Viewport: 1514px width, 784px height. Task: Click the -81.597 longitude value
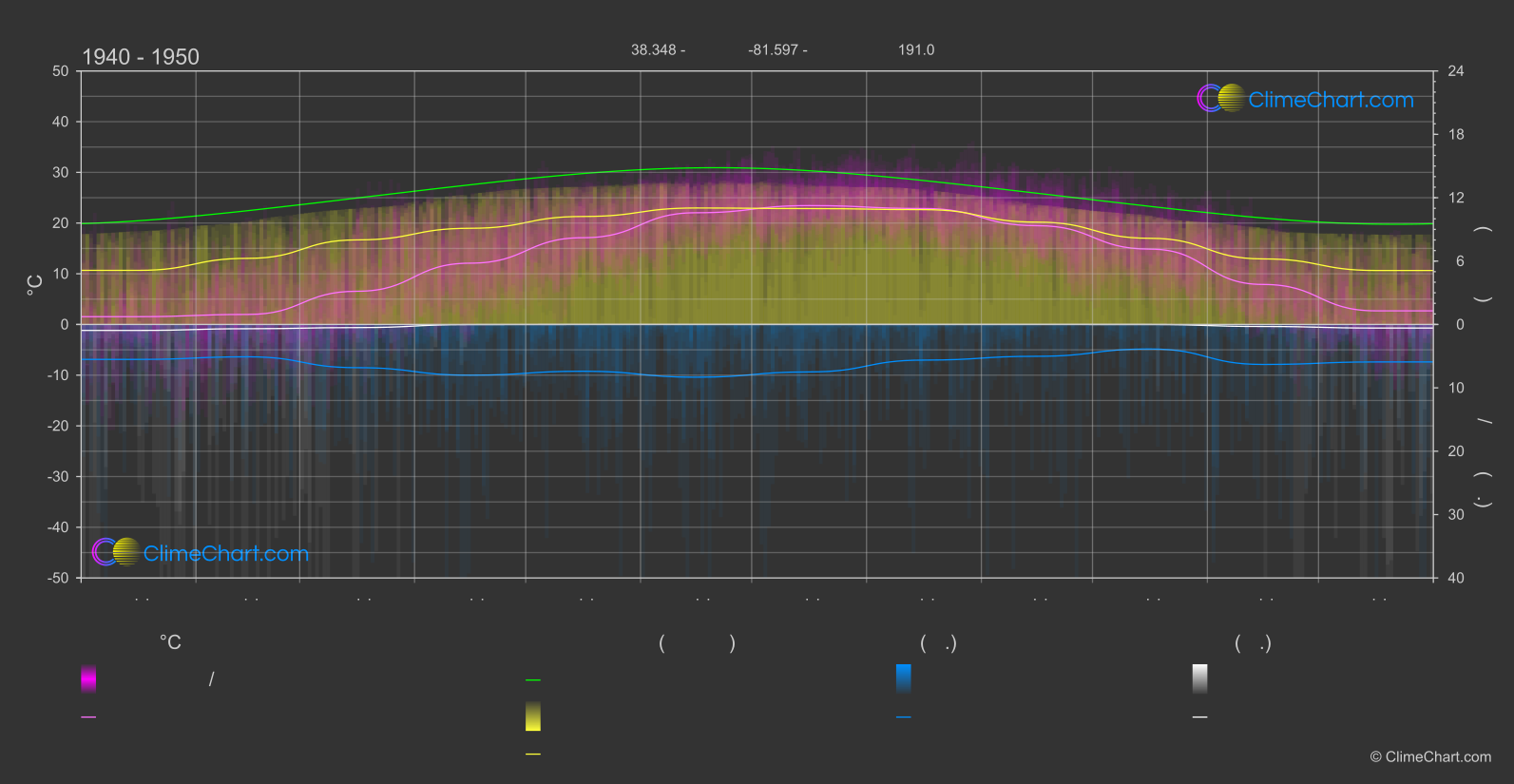pos(777,49)
